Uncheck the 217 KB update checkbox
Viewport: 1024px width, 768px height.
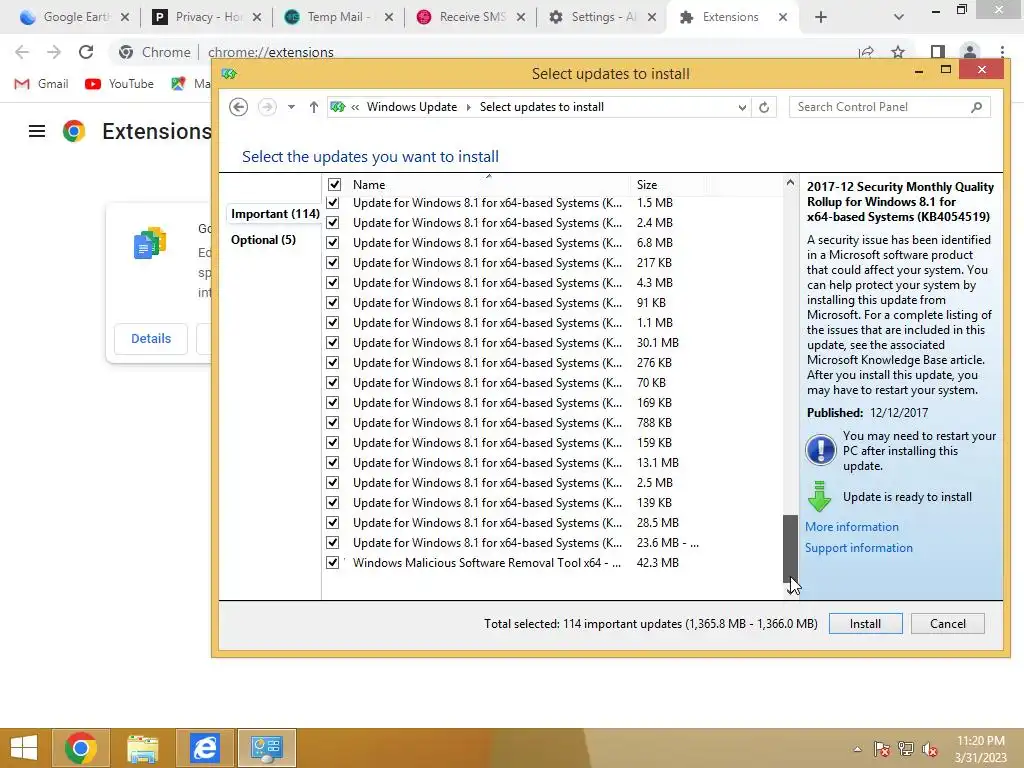click(332, 263)
